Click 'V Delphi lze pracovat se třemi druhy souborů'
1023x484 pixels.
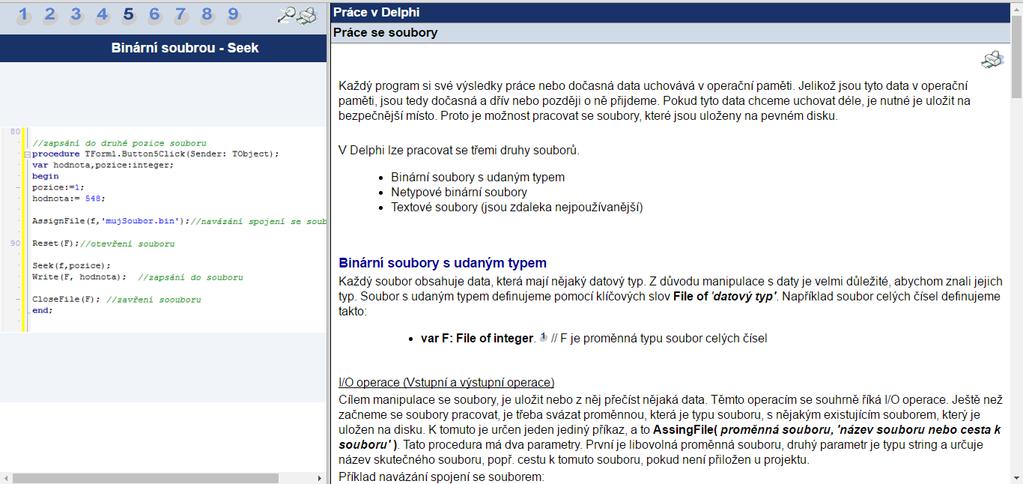pyautogui.click(x=459, y=151)
